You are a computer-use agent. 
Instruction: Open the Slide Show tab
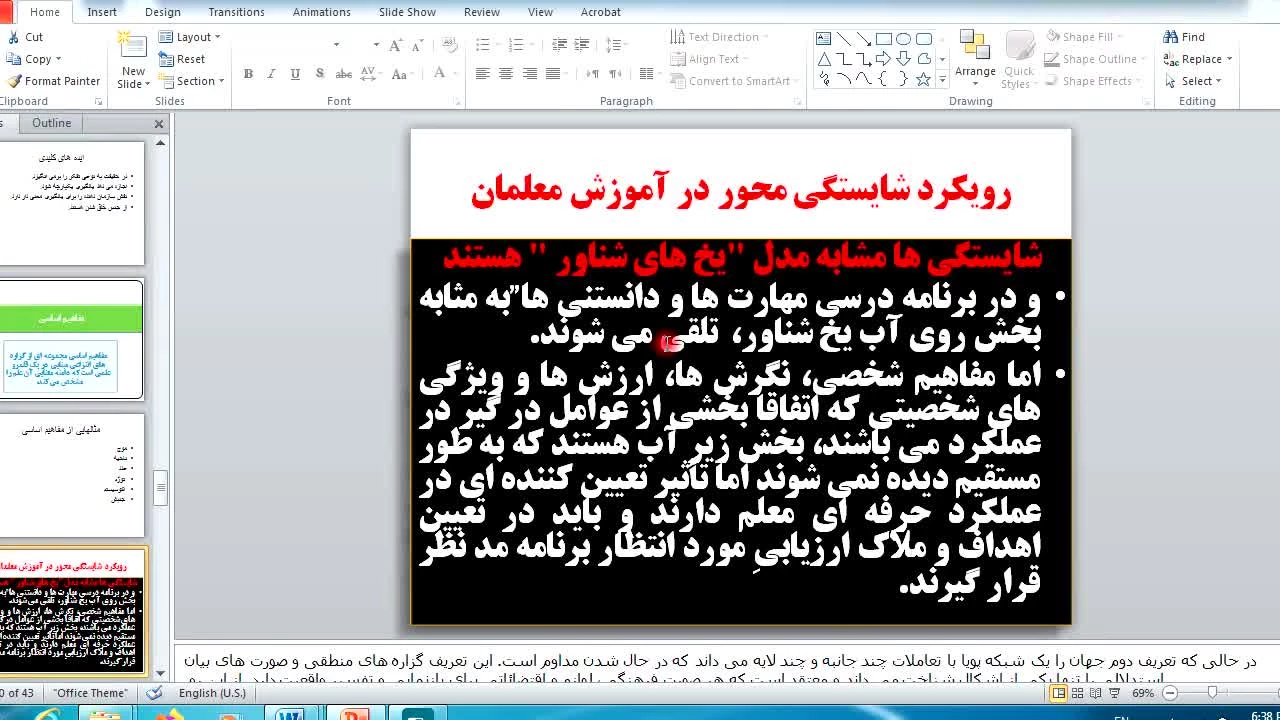[407, 12]
